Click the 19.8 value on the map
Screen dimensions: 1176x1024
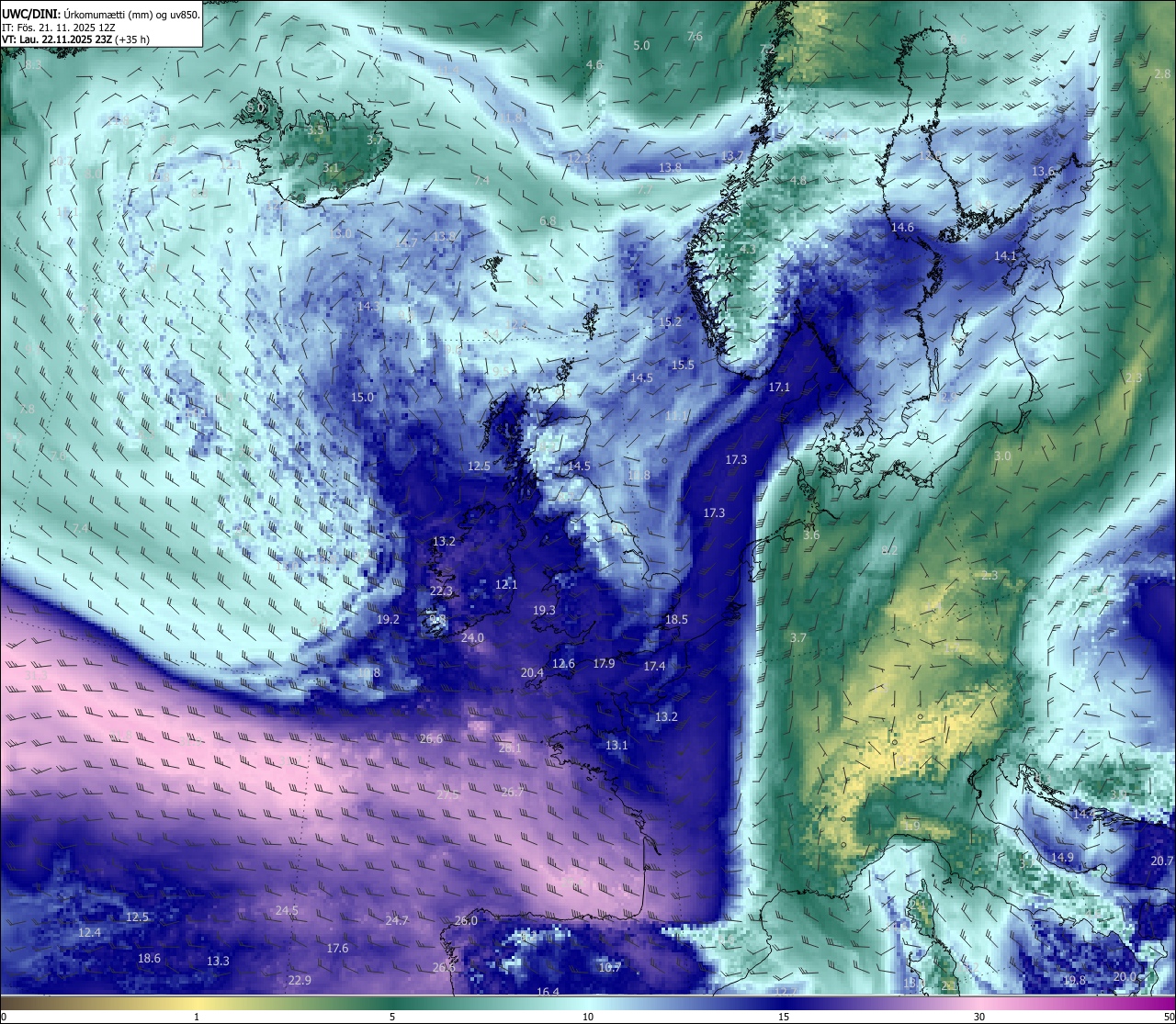(1075, 980)
